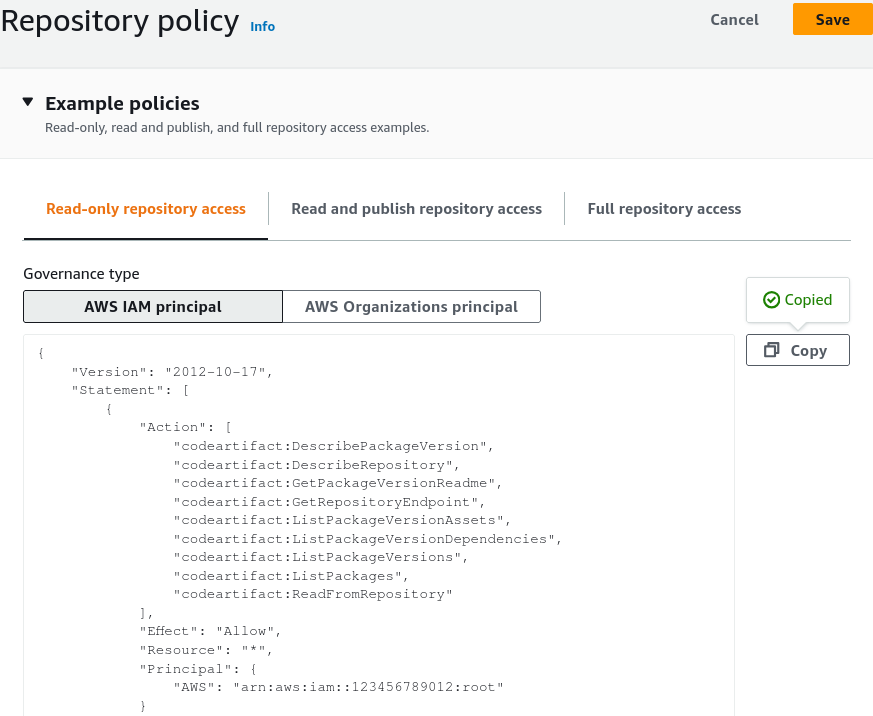The image size is (873, 716).
Task: Click the "Effect": "Allow" line
Action: click(210, 631)
